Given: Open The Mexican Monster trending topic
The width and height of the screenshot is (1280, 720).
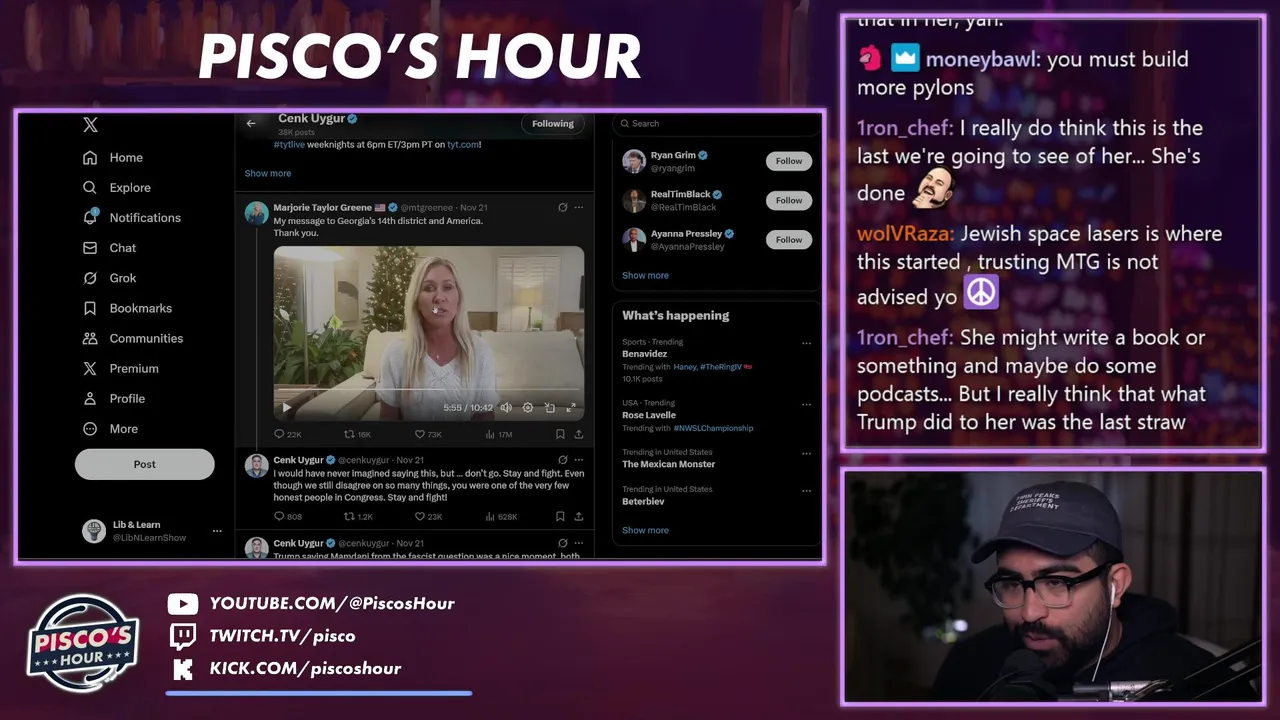Looking at the screenshot, I should click(668, 464).
